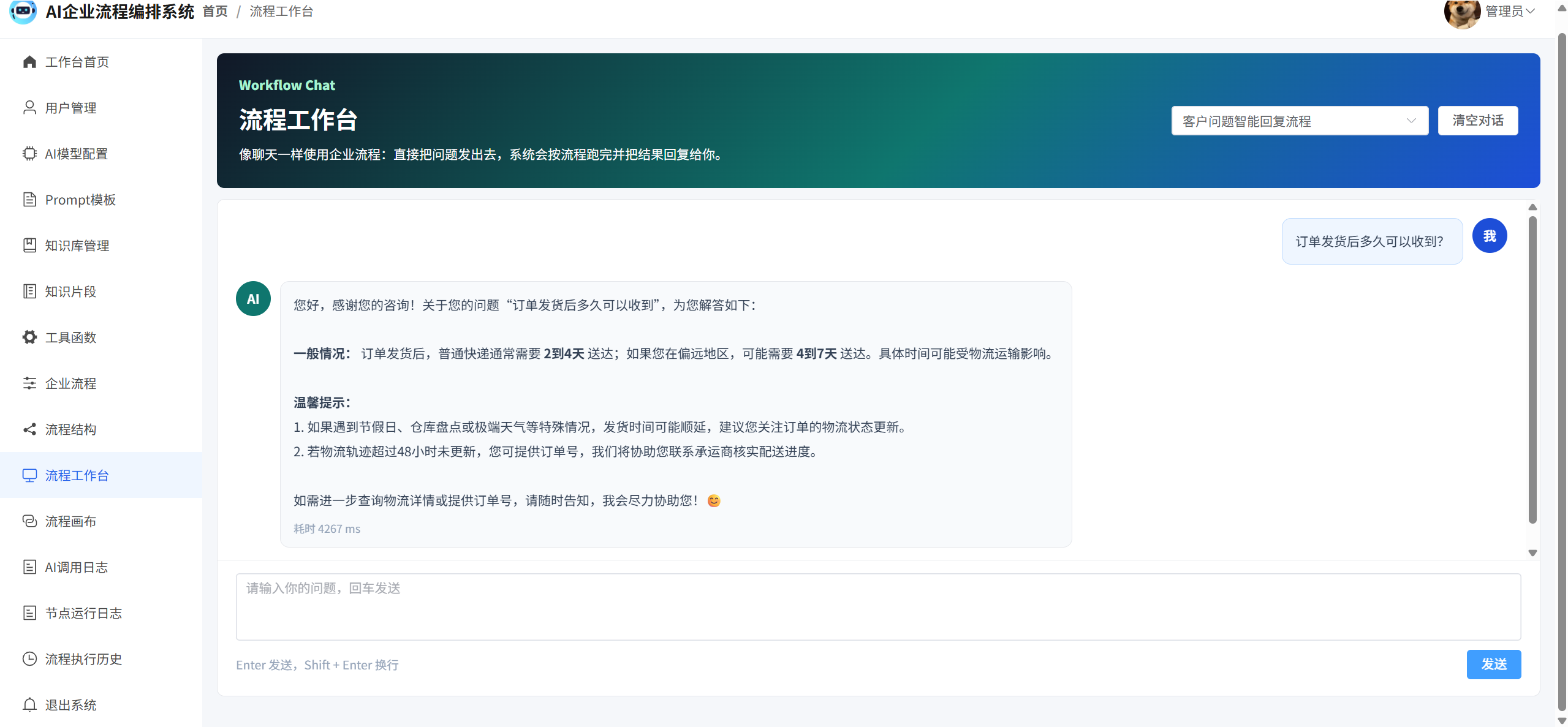Screen dimensions: 1568x727
Task: Click the chat scrollbar down arrow
Action: [1532, 553]
